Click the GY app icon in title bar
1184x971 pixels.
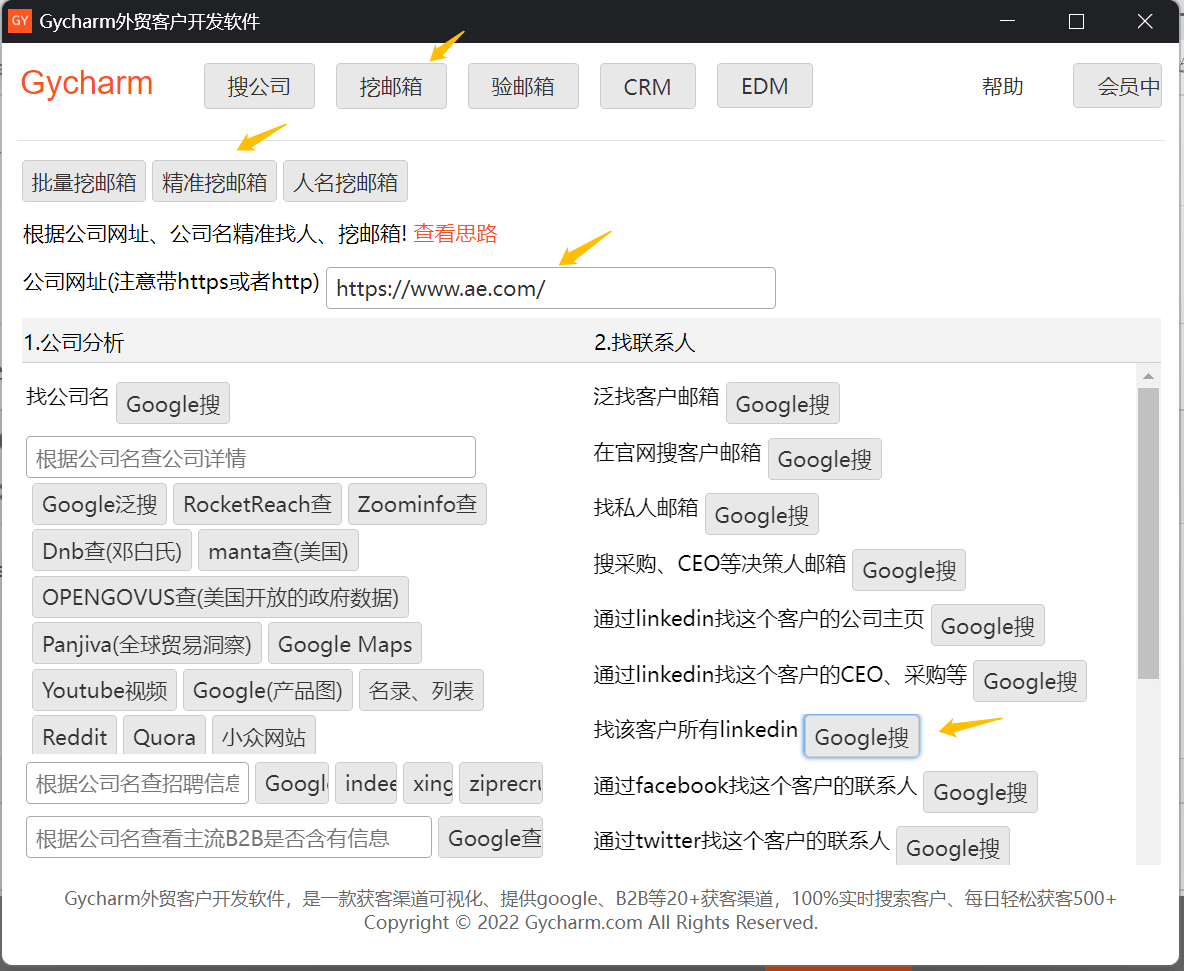[x=20, y=20]
